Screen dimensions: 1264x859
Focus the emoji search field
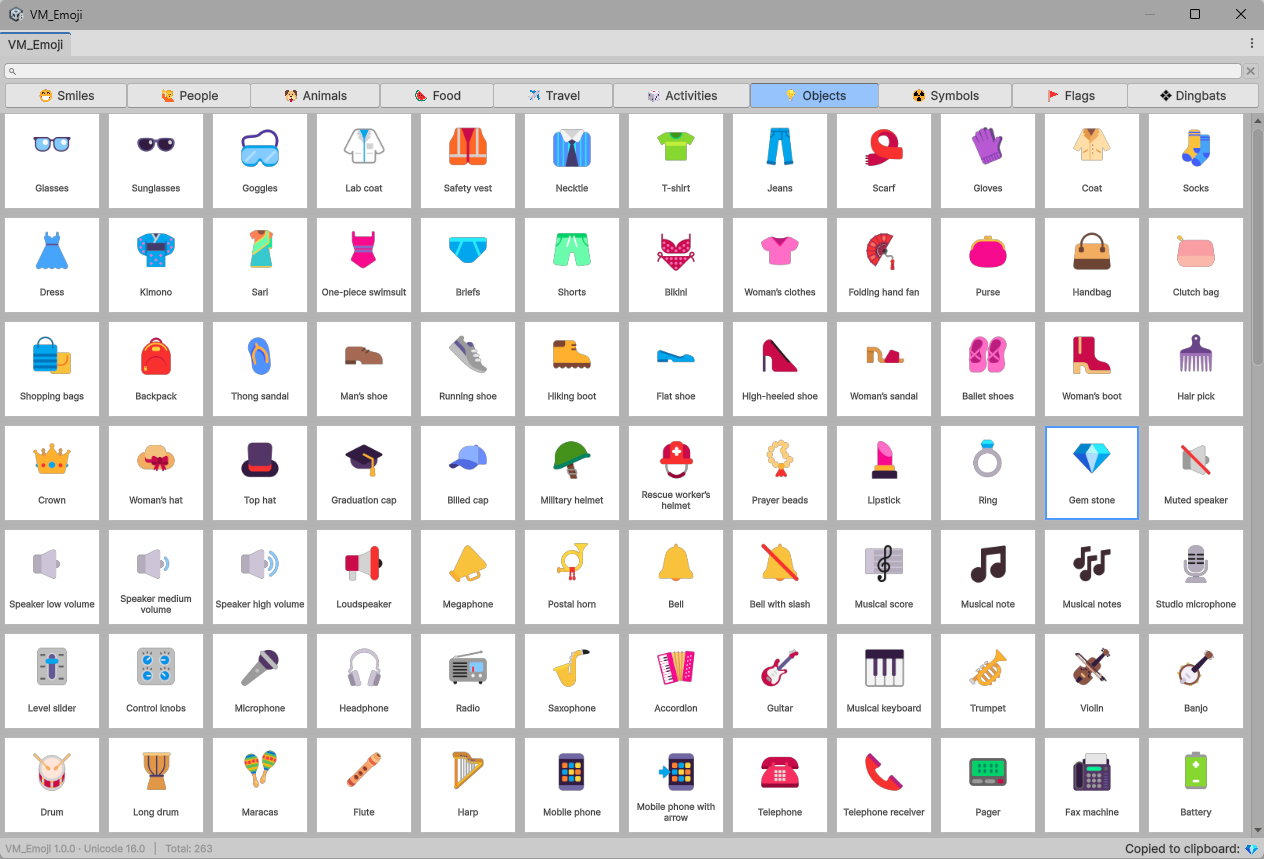click(624, 71)
